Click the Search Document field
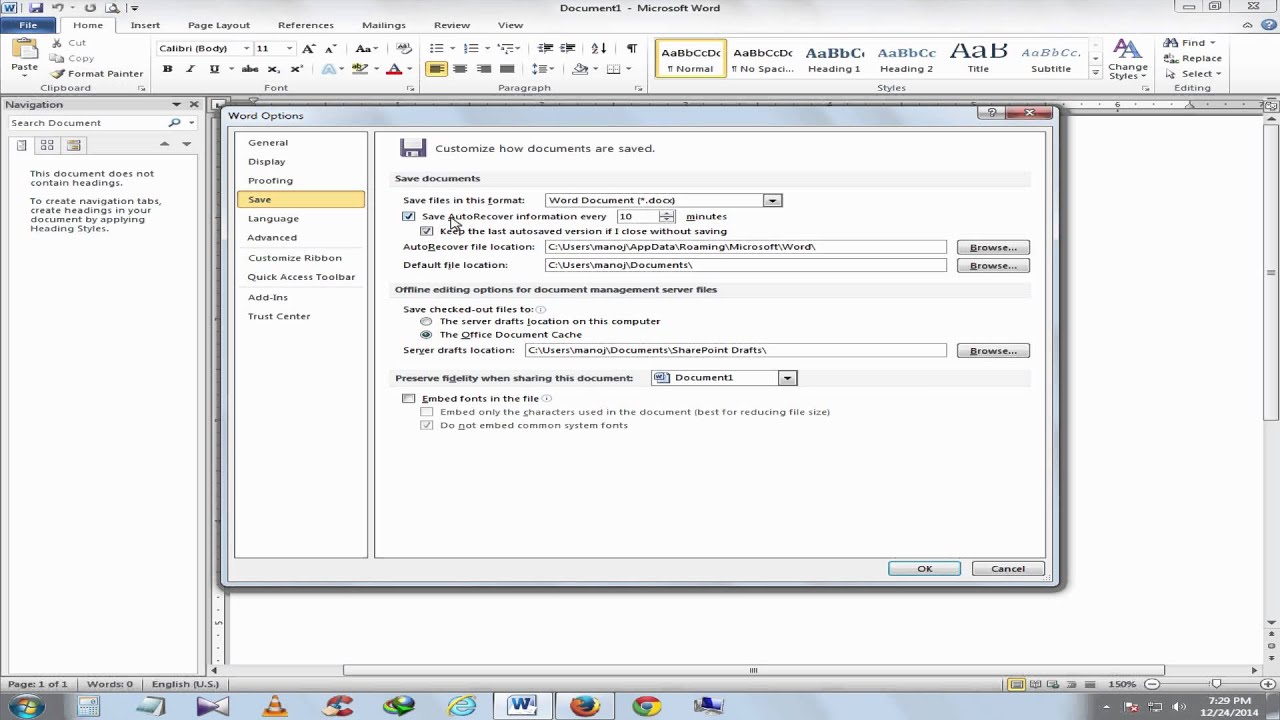Image resolution: width=1280 pixels, height=720 pixels. pos(86,123)
